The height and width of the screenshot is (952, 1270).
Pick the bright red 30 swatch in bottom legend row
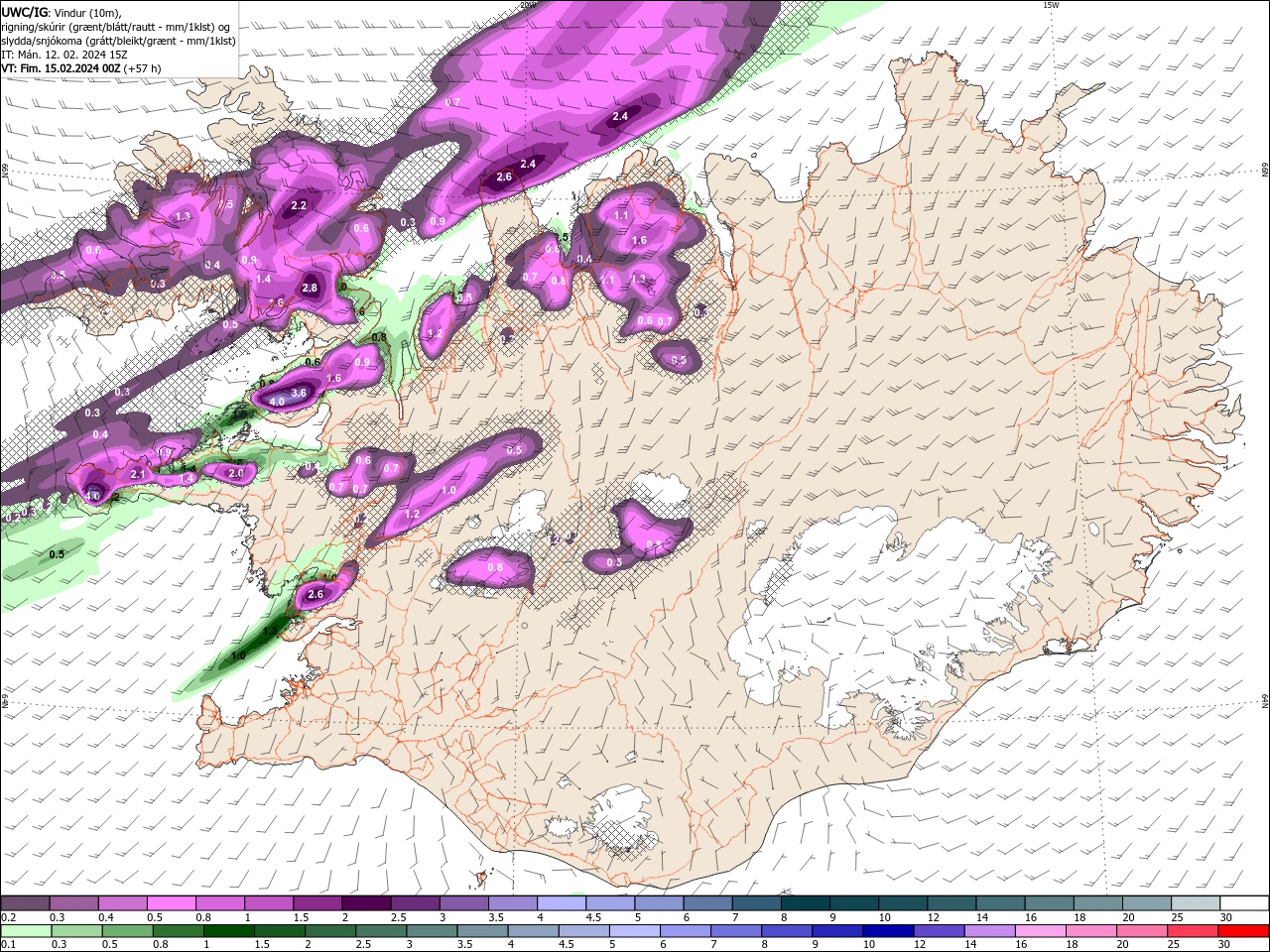click(x=1243, y=931)
